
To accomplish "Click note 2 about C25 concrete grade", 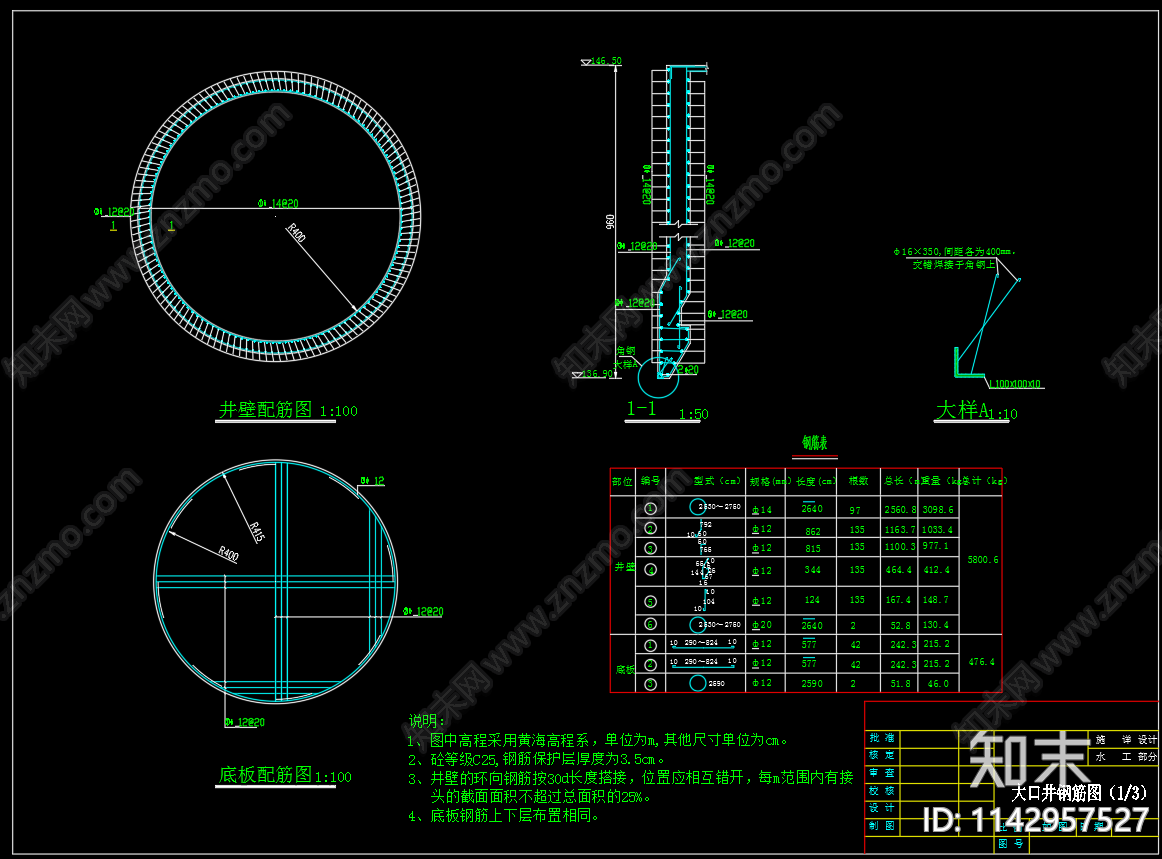I will [537, 760].
